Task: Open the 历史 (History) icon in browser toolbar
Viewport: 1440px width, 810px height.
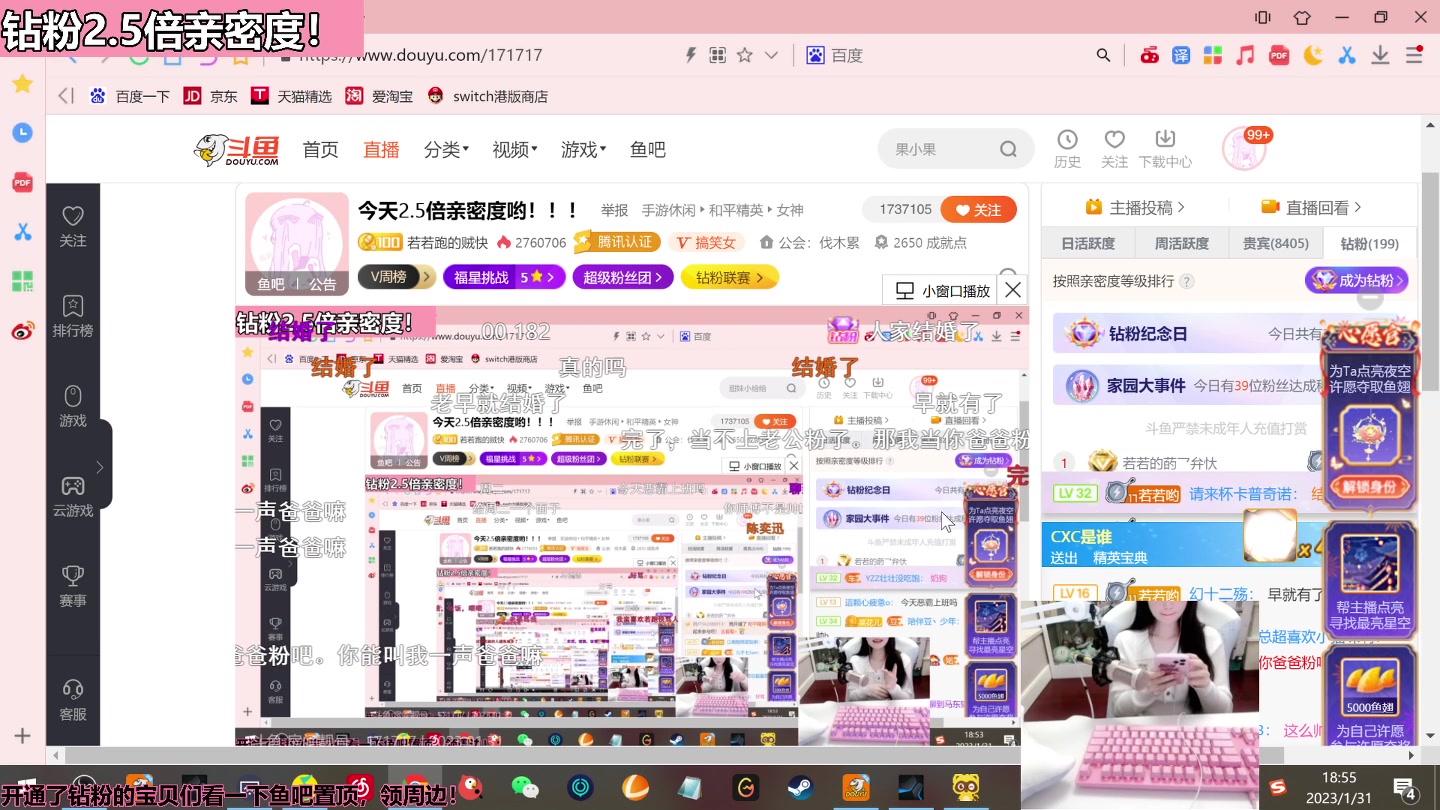Action: (1067, 145)
